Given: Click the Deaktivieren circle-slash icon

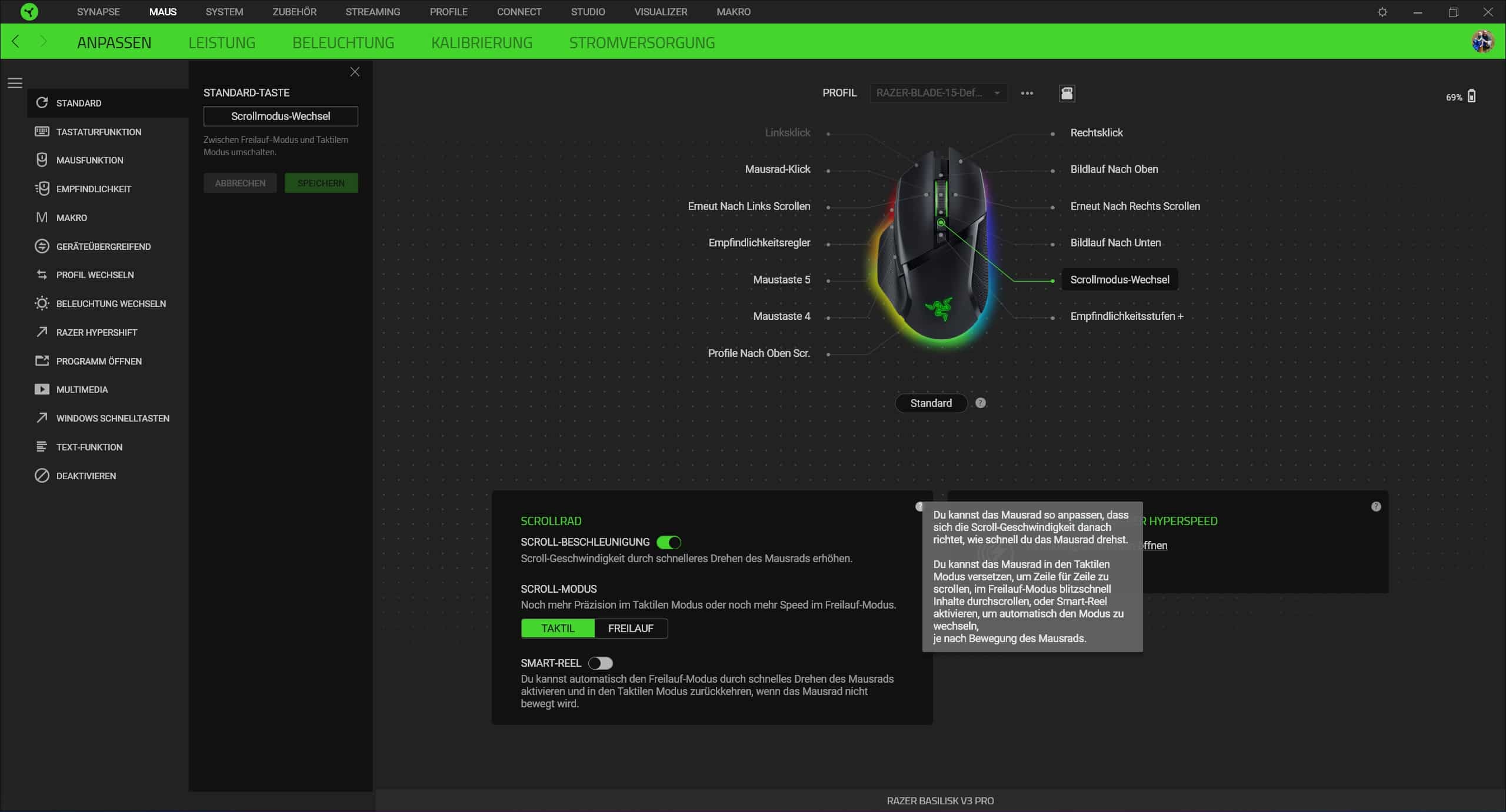Looking at the screenshot, I should (42, 476).
